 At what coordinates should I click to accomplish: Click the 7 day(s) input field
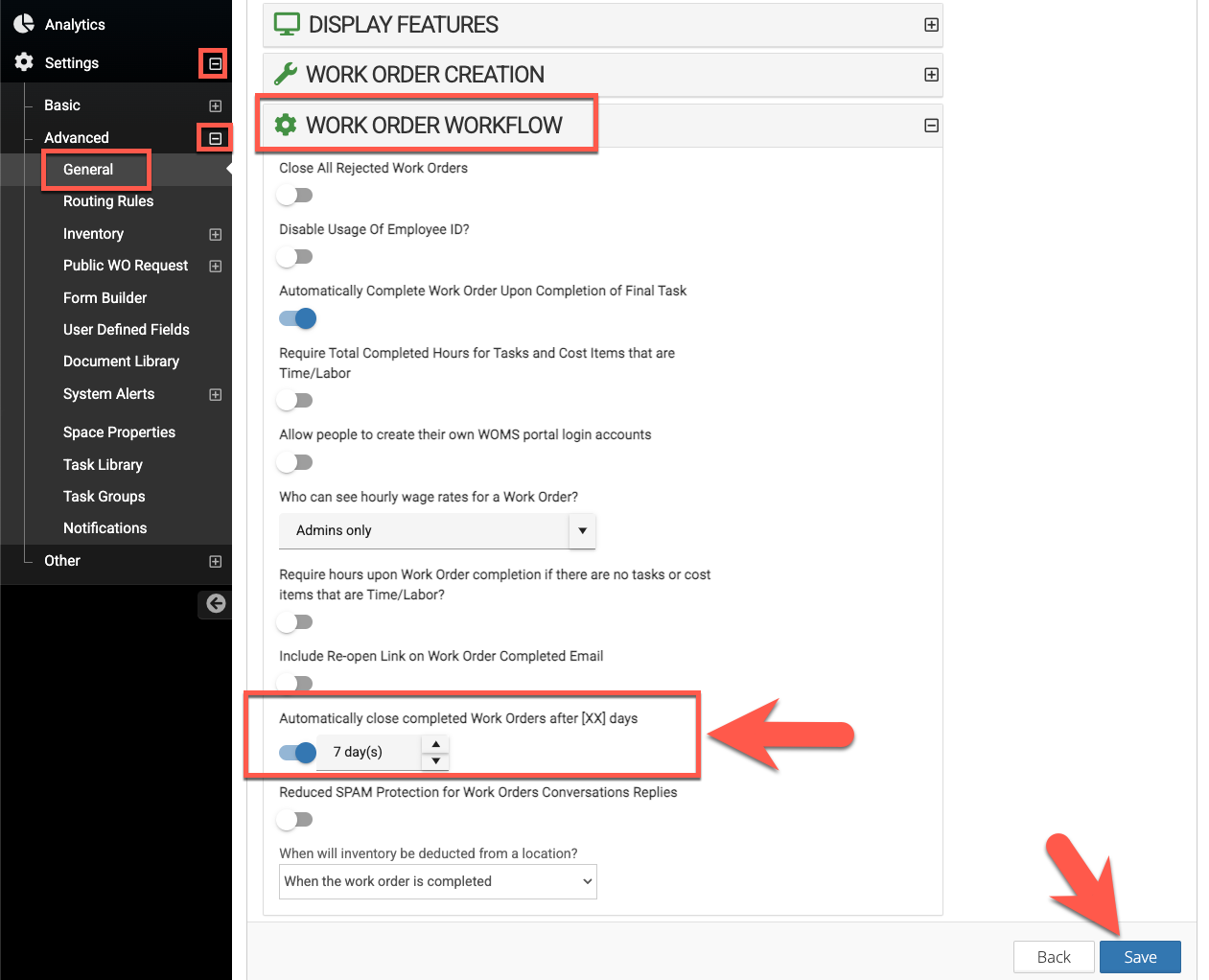tap(369, 752)
